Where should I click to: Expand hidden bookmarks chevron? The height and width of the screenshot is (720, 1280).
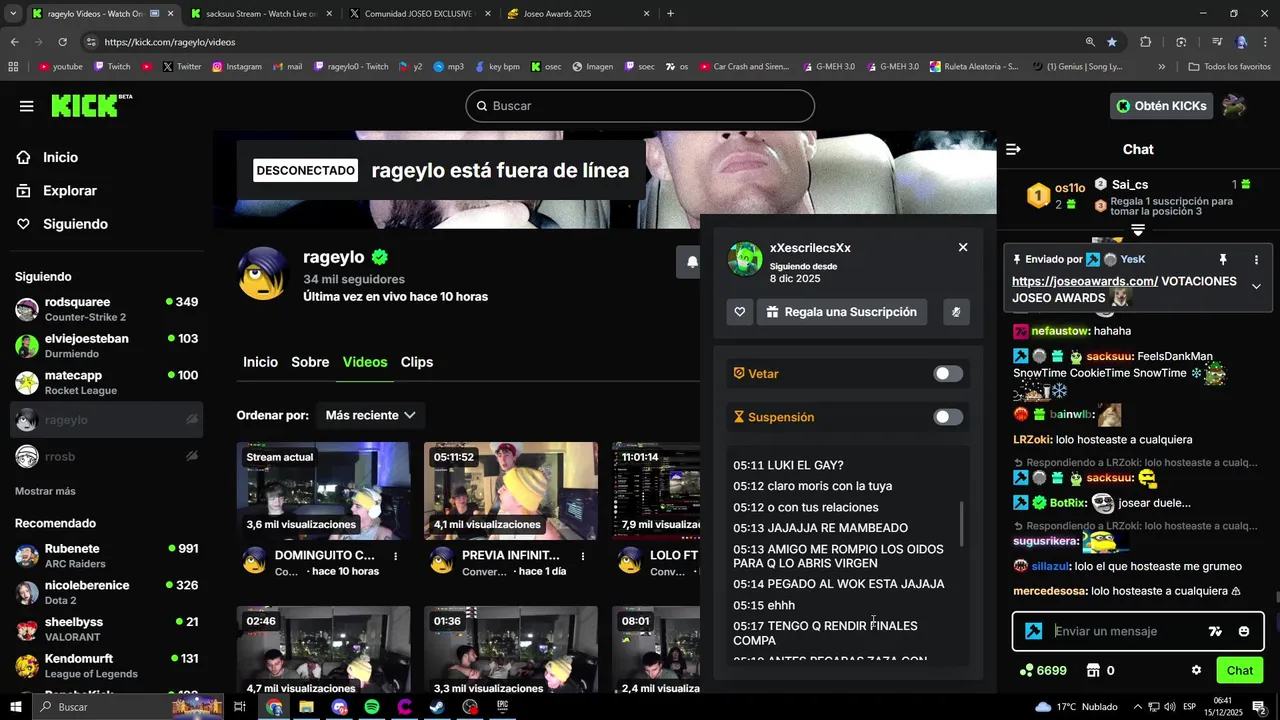[x=1161, y=67]
